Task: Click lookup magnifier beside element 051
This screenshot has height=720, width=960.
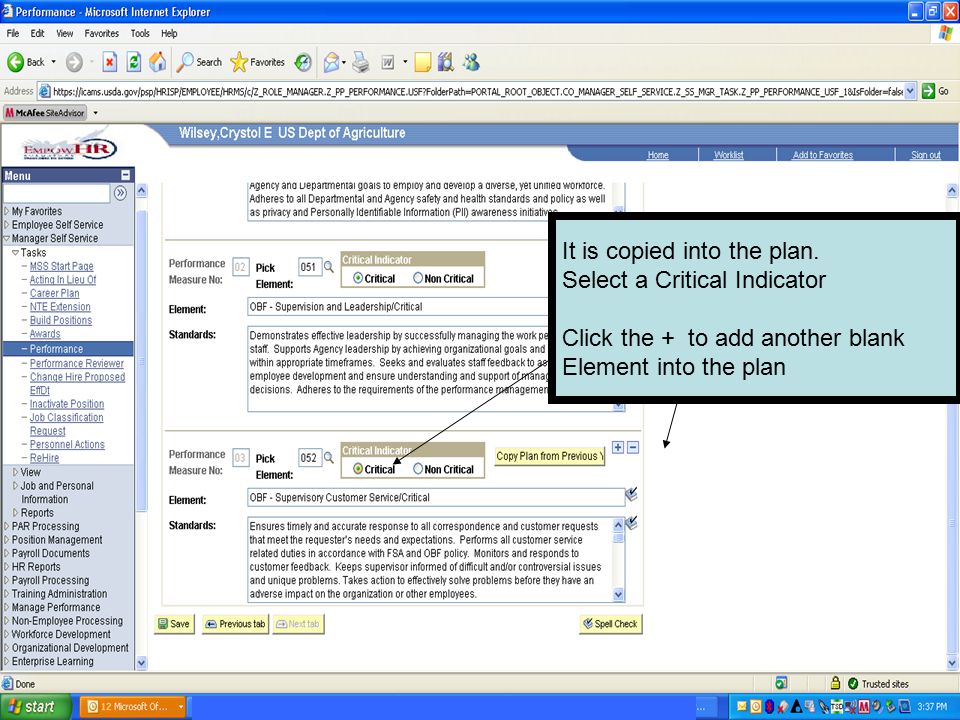Action: click(329, 267)
